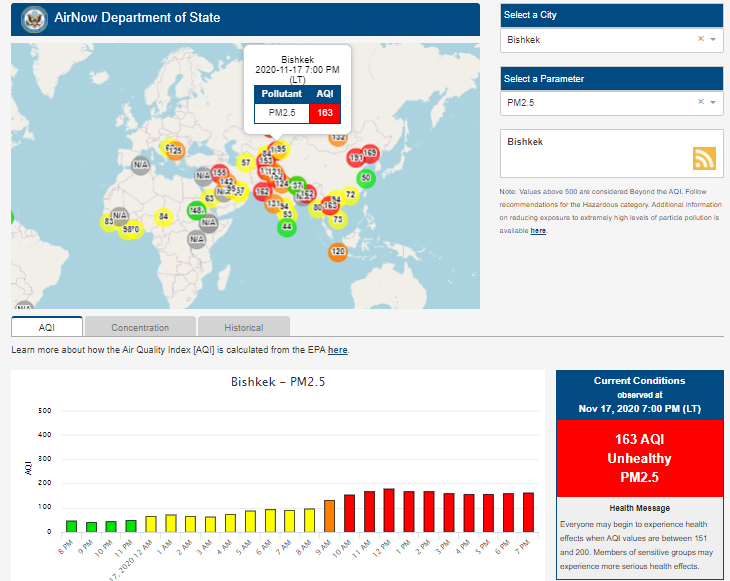Click the red 163 AQI cell in popup
This screenshot has height=581, width=730.
pos(324,113)
